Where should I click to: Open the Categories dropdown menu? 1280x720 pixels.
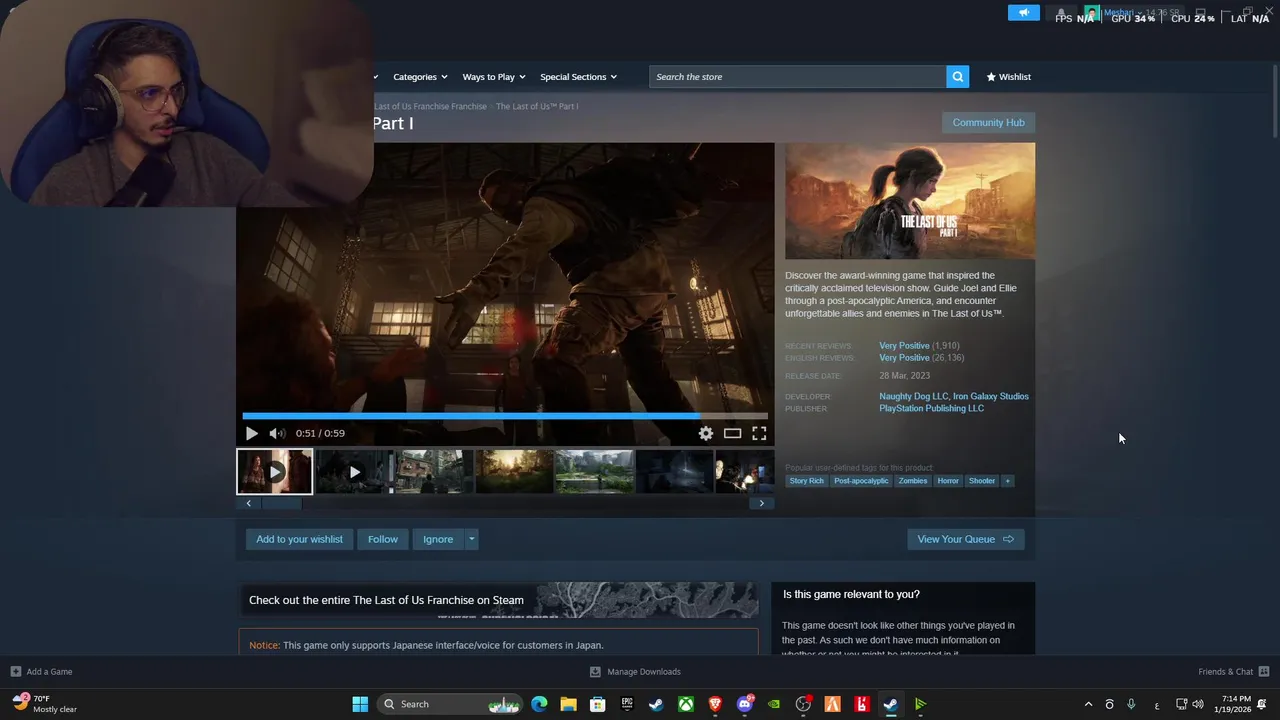(420, 77)
